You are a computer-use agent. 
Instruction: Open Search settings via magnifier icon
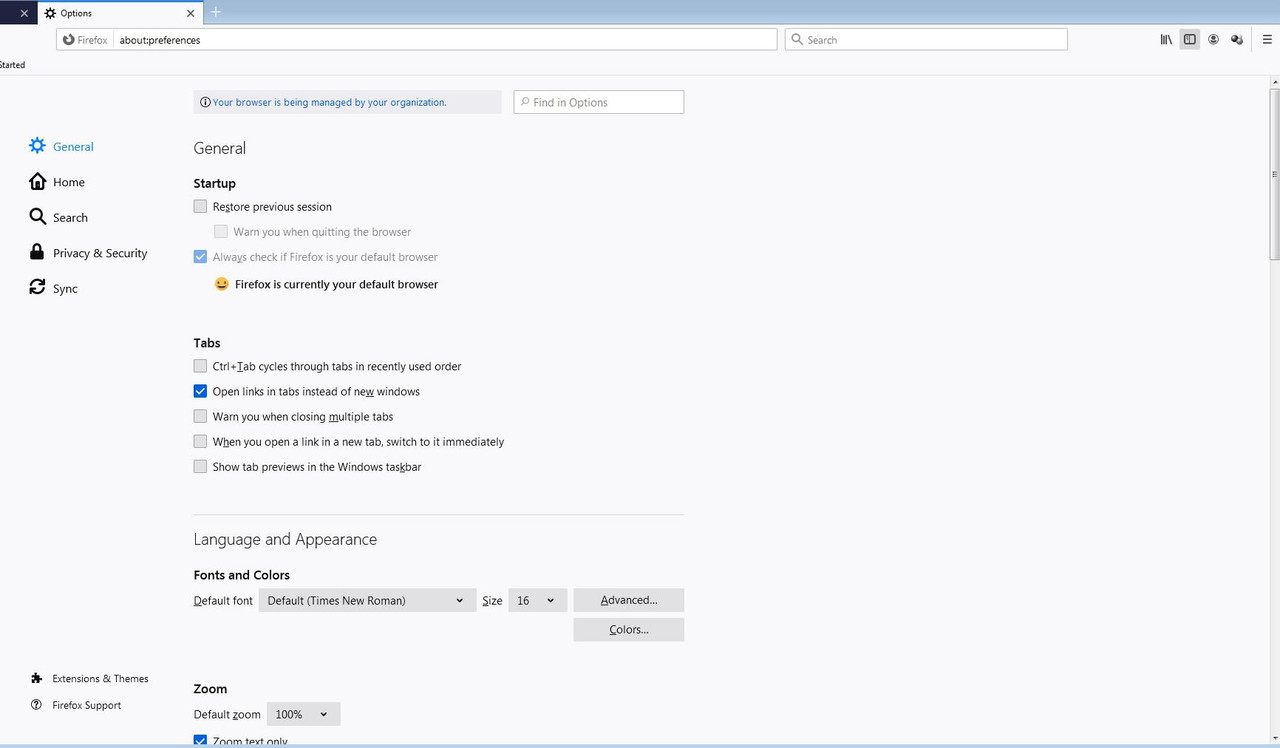click(36, 217)
